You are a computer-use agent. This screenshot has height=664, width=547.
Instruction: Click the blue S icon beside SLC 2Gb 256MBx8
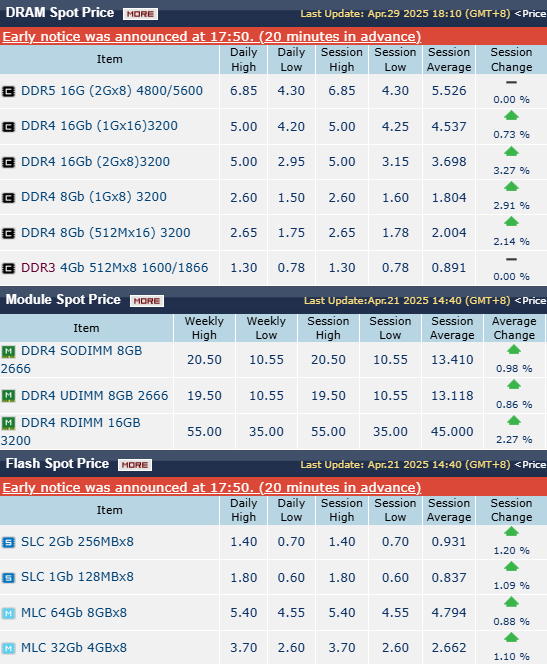tap(8, 542)
